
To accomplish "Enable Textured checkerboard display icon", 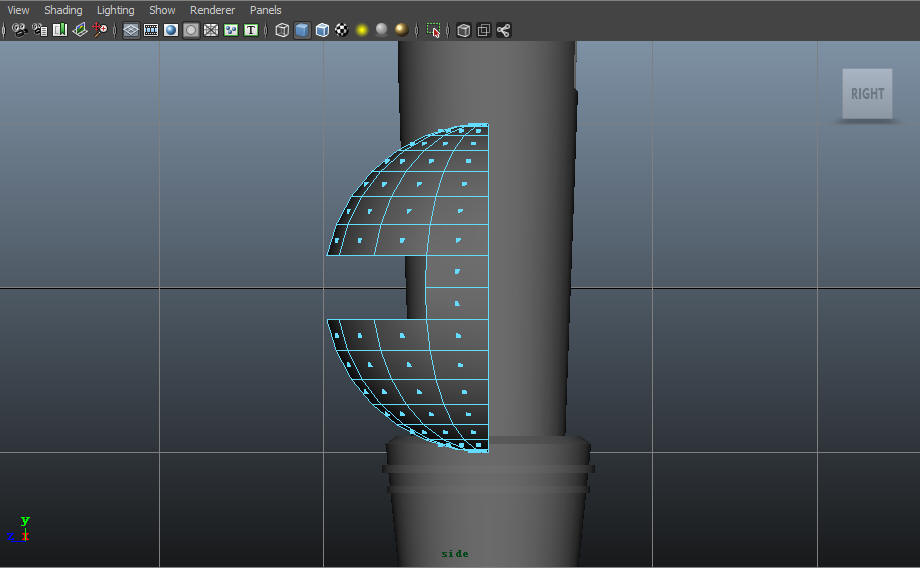I will (x=341, y=30).
